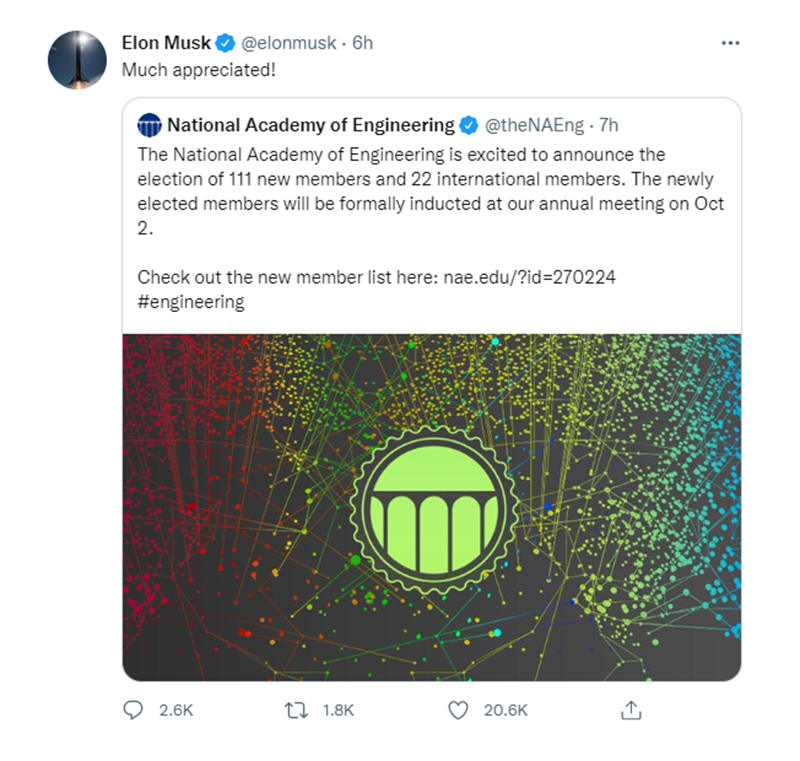Click the @theNAEng handle
Viewport: 800px width, 761px height.
tap(535, 126)
